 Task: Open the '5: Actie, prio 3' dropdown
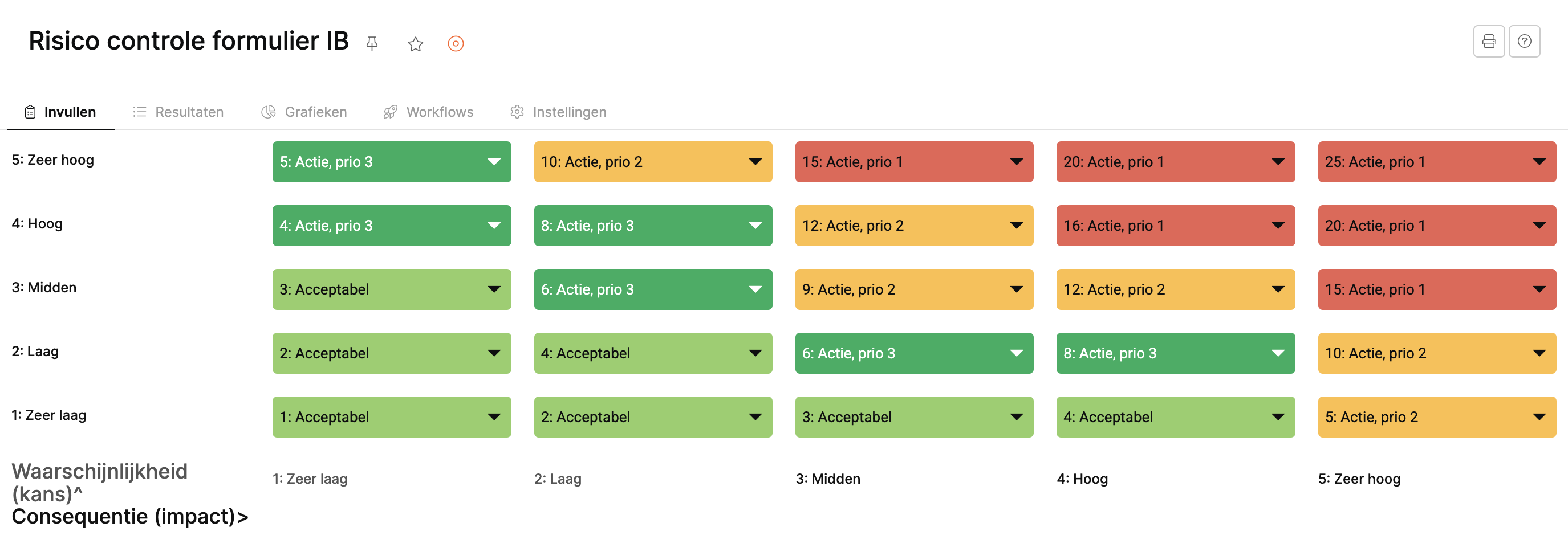pyautogui.click(x=391, y=162)
